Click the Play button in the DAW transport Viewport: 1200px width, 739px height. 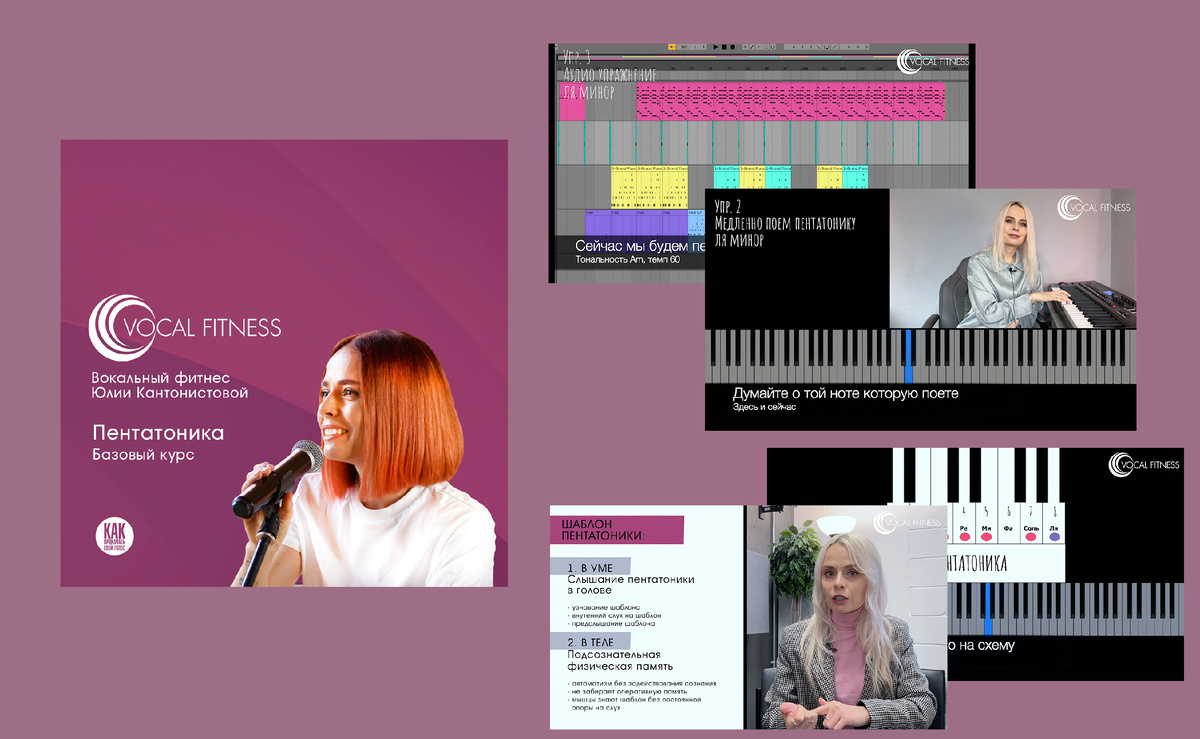click(x=716, y=47)
